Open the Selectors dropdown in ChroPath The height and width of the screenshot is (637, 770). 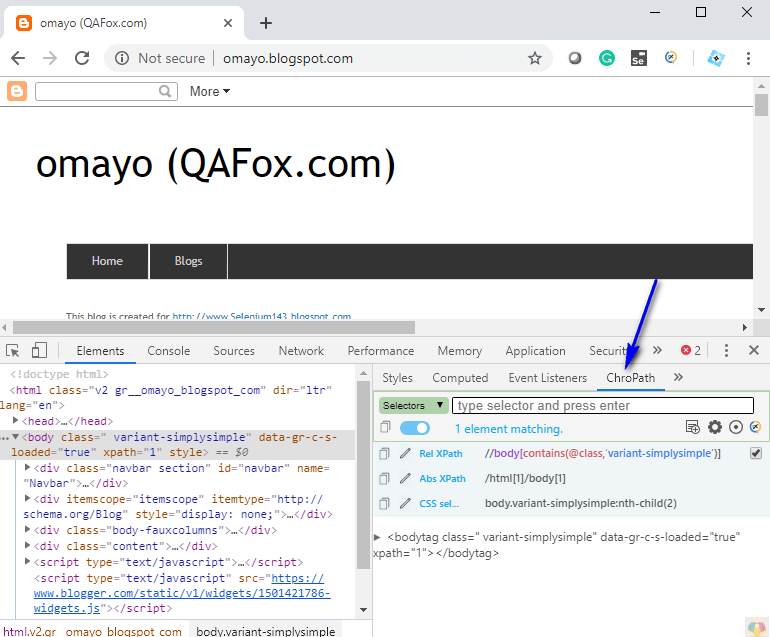413,406
